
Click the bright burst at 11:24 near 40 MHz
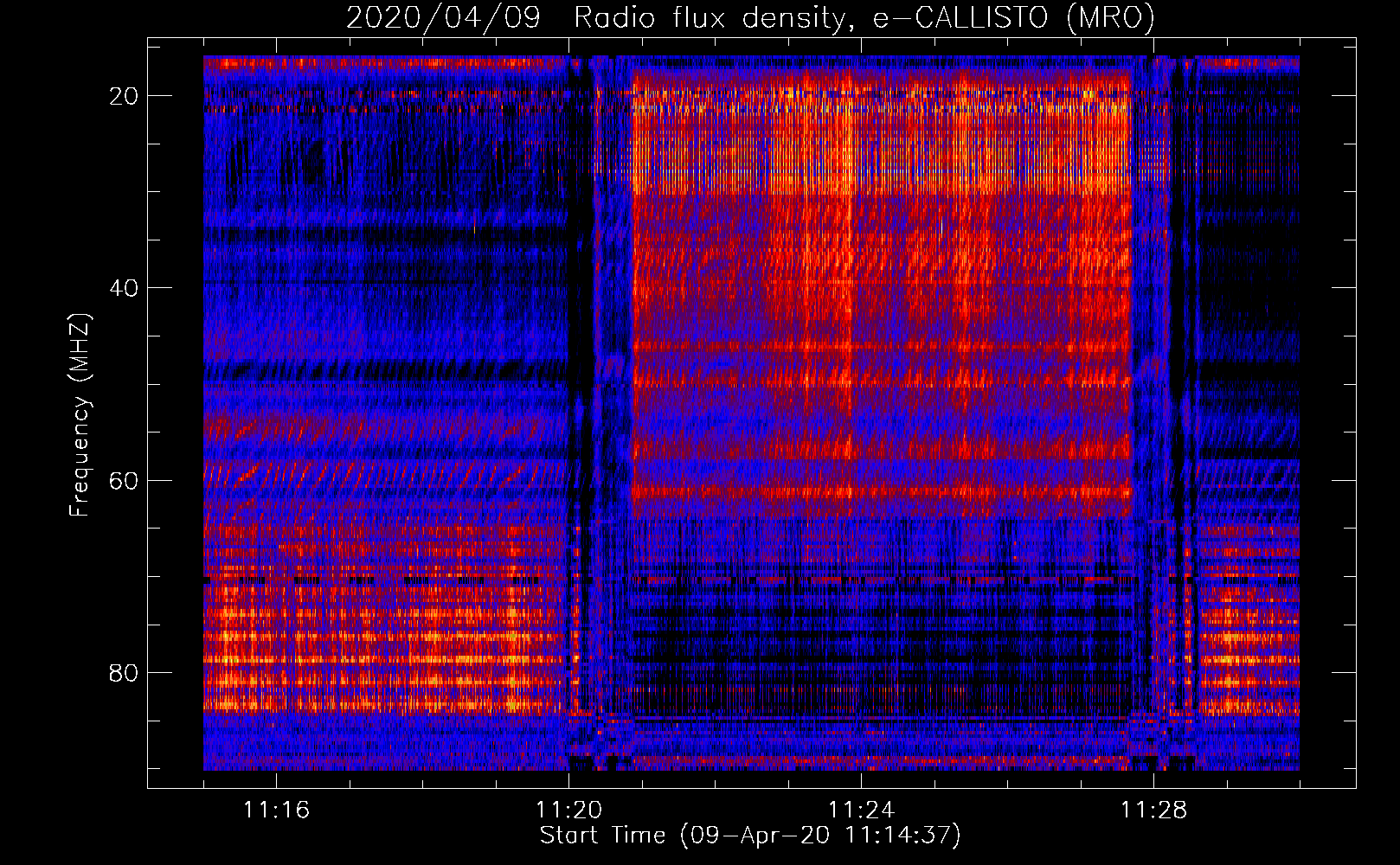tap(852, 290)
